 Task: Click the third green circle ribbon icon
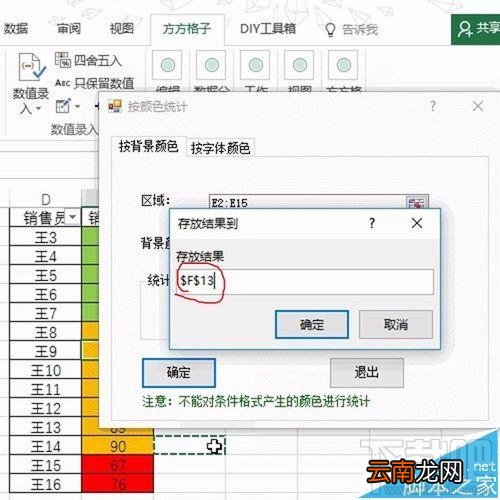tap(256, 65)
